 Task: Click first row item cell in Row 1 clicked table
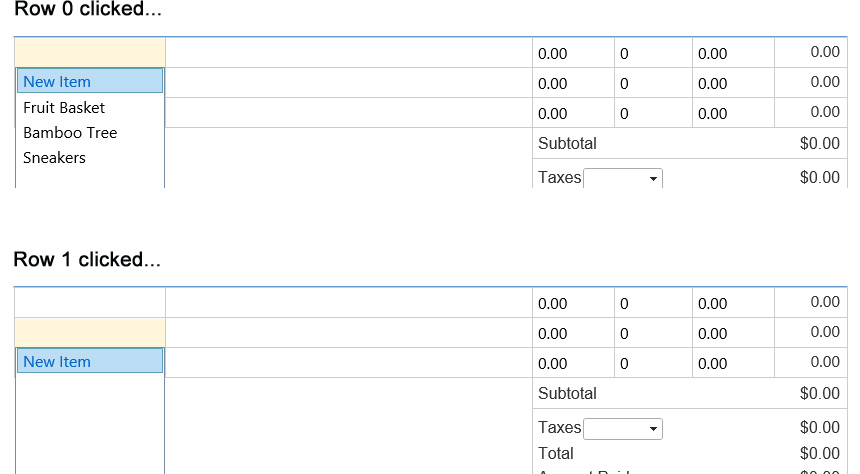tap(90, 302)
